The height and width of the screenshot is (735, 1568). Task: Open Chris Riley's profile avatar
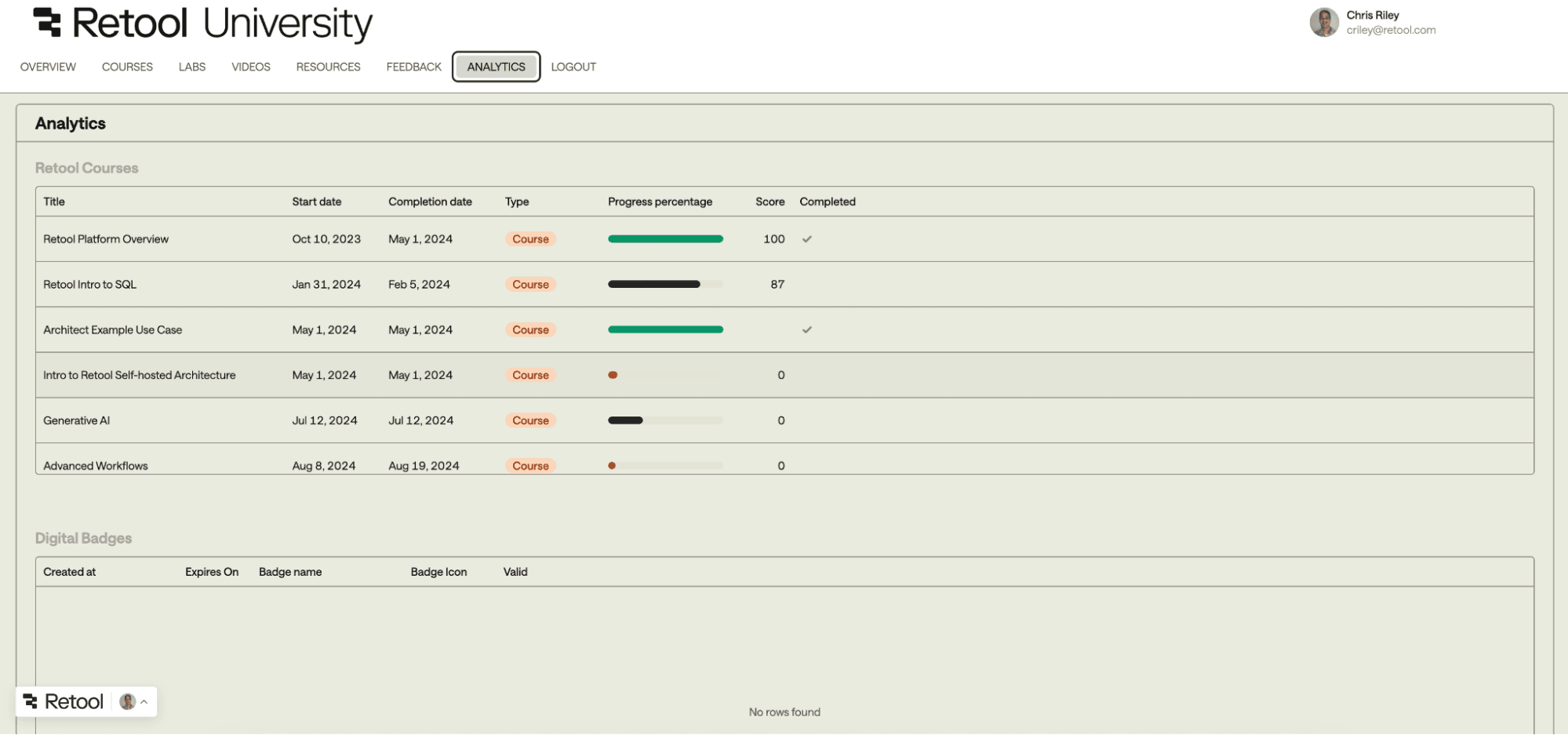pos(1324,23)
